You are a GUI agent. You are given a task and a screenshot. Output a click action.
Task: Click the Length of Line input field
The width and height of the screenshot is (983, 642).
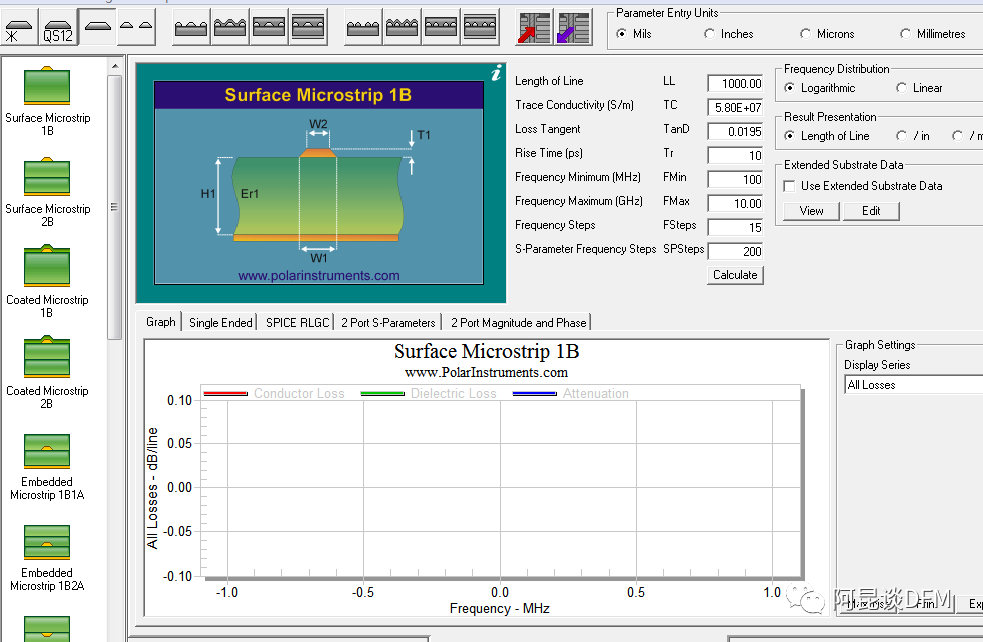coord(735,84)
